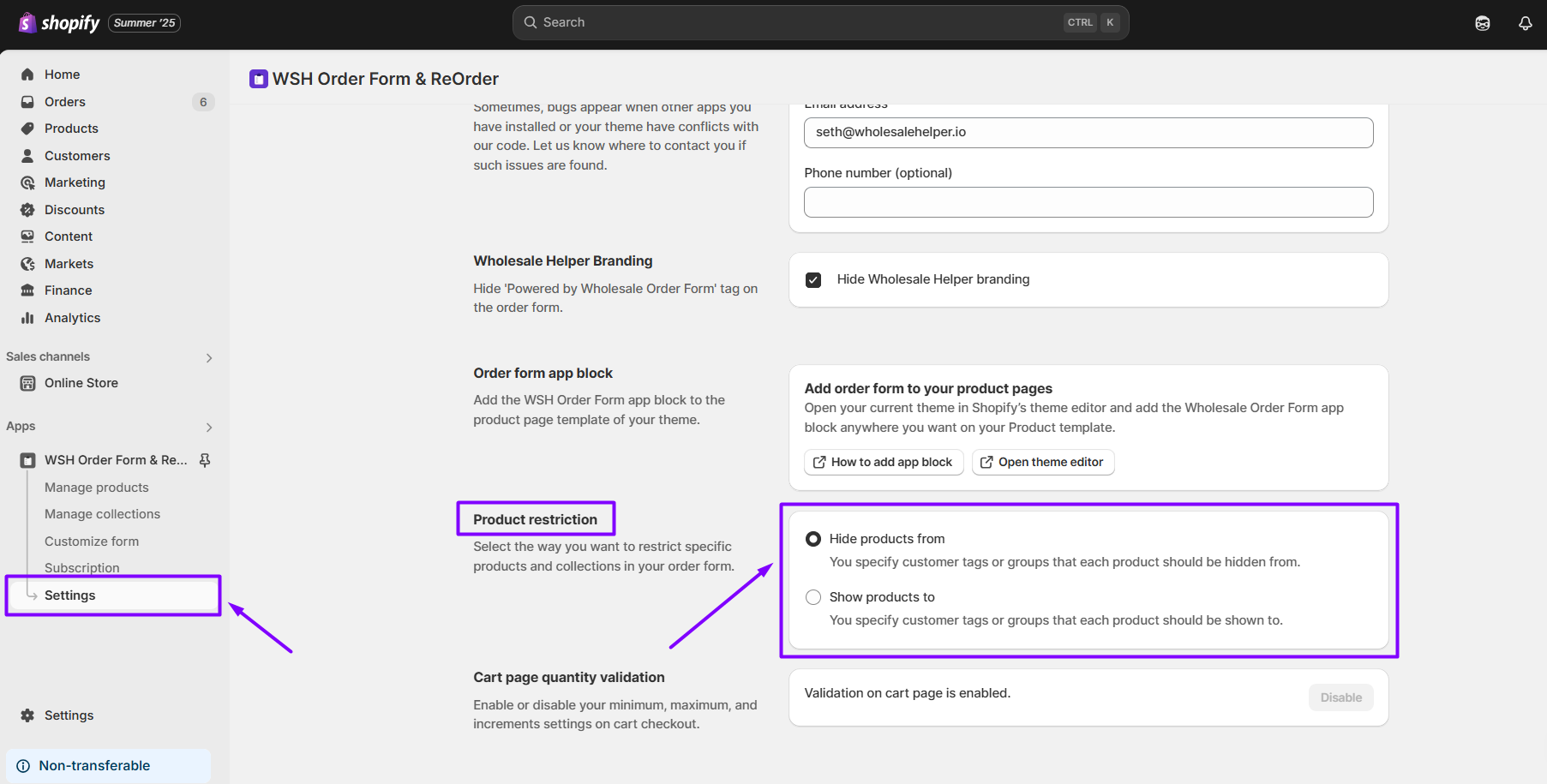This screenshot has width=1547, height=784.
Task: Click the Summer '25 badge
Action: pos(144,23)
